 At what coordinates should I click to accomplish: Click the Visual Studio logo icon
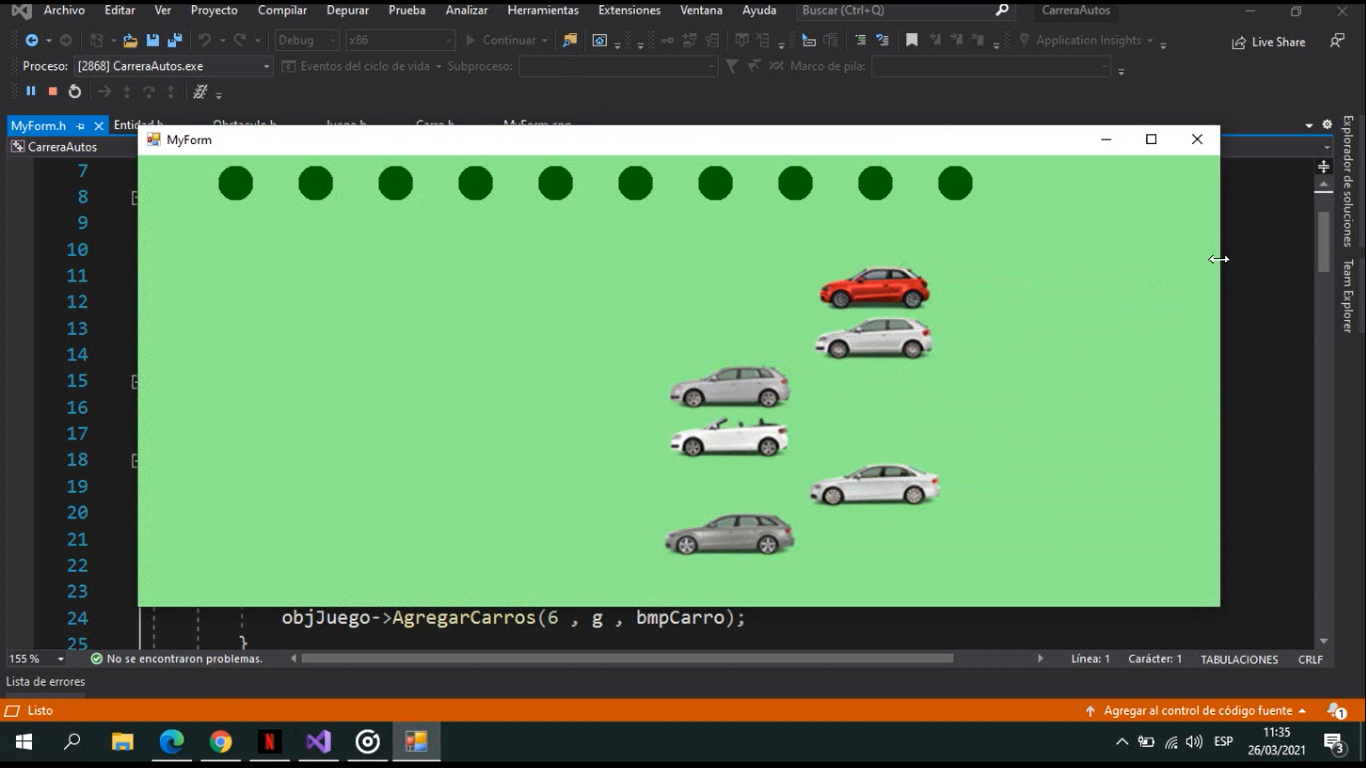point(20,10)
